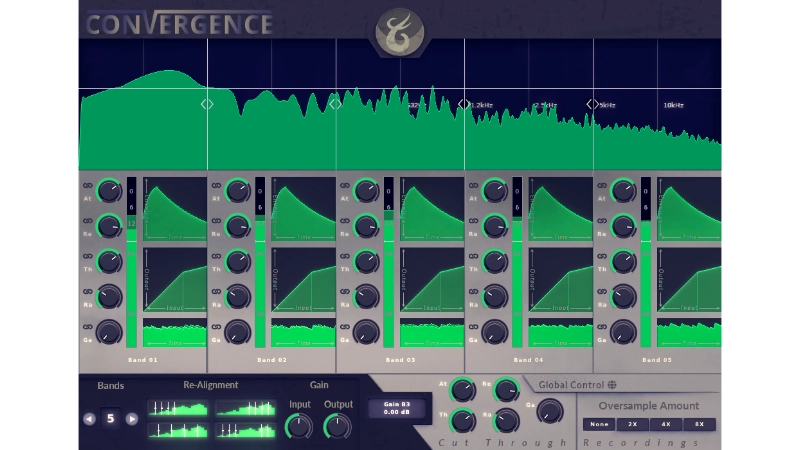
Task: Set oversampling to 2X
Action: tap(633, 424)
